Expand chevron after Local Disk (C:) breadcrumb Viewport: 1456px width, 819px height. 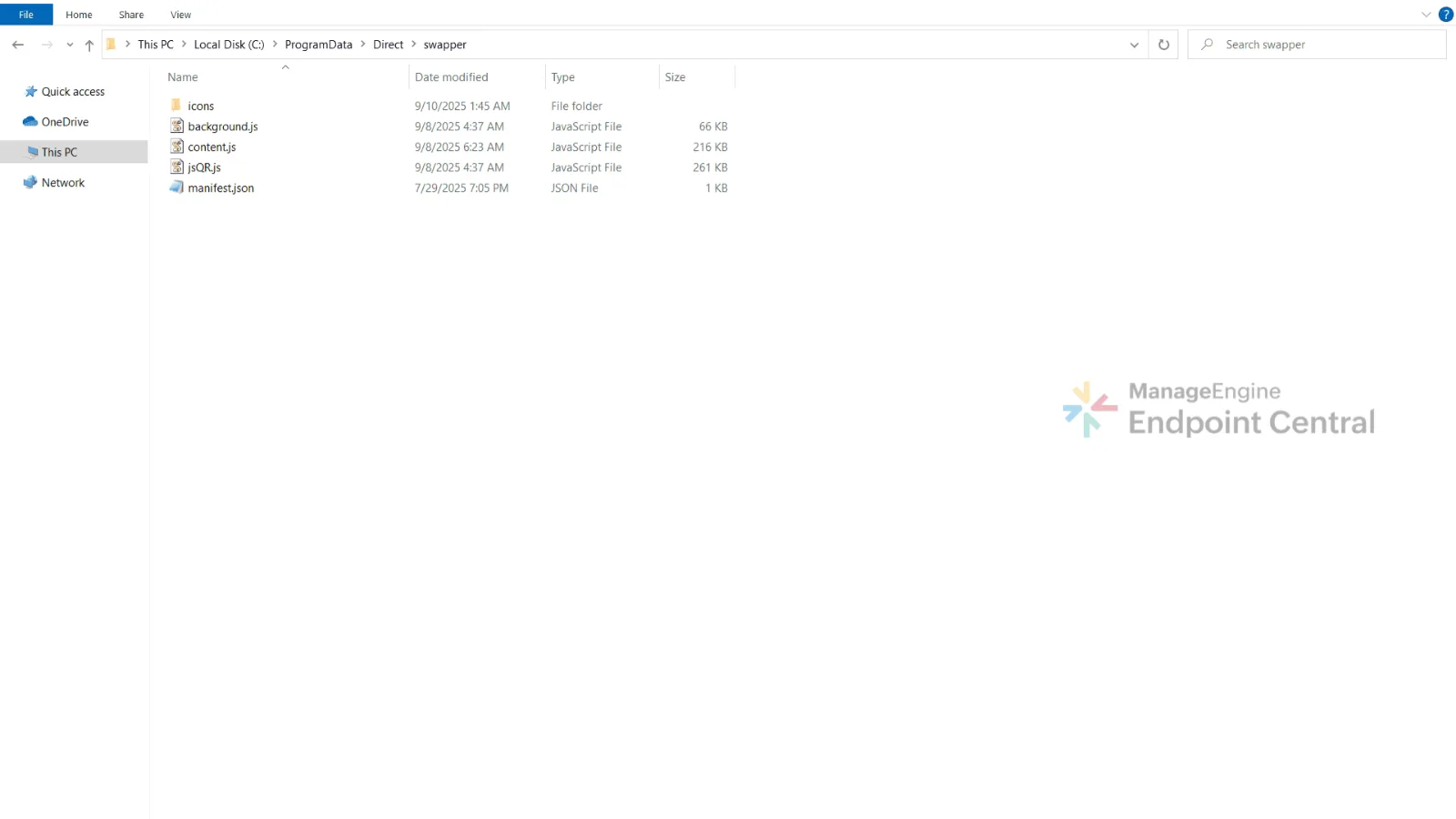coord(275,45)
